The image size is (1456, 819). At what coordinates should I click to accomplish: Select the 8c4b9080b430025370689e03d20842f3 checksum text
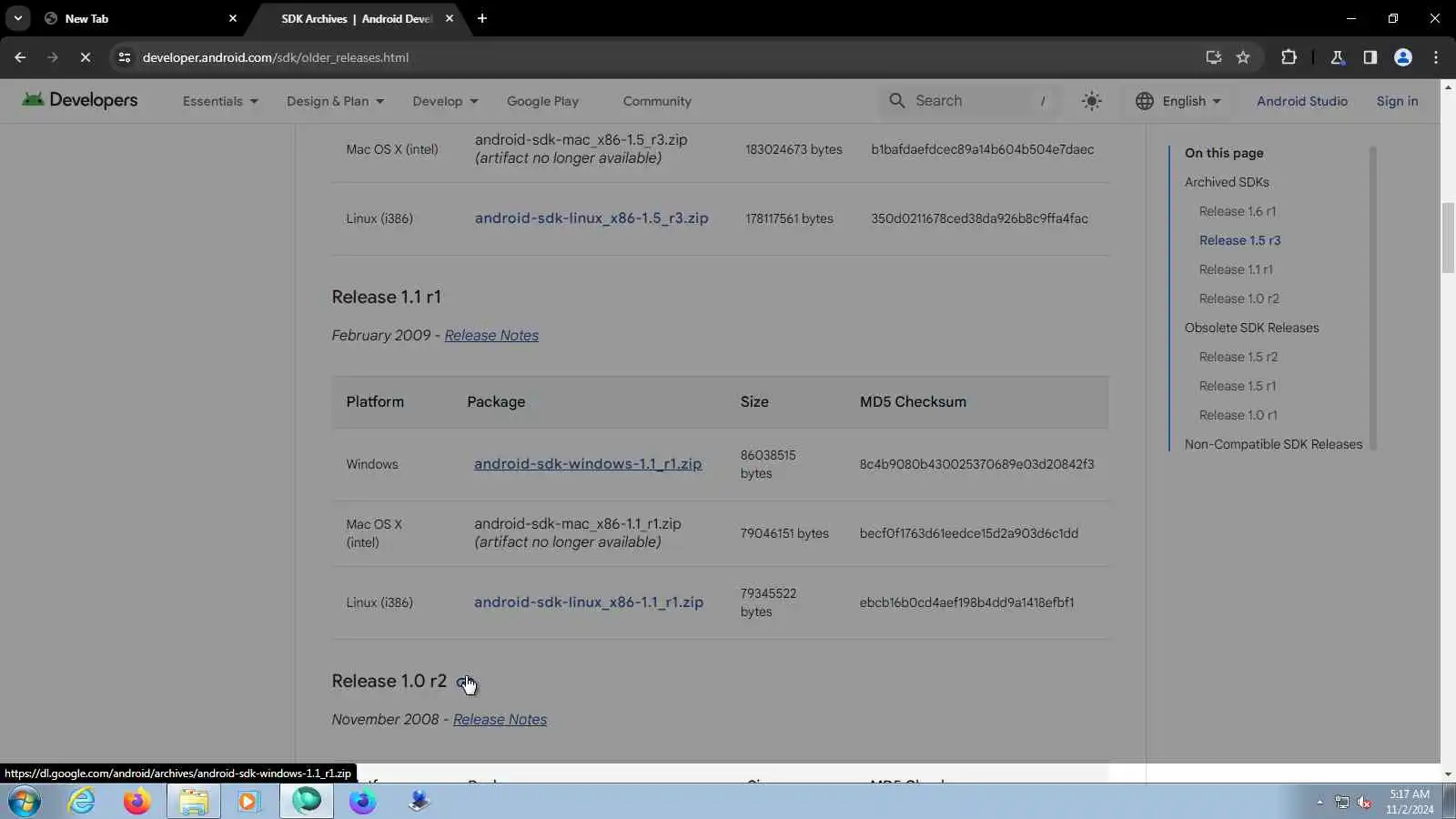click(976, 464)
